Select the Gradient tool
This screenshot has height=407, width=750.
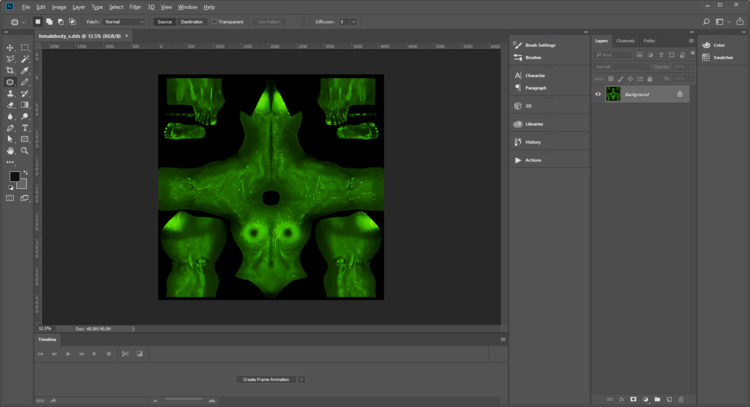click(25, 105)
